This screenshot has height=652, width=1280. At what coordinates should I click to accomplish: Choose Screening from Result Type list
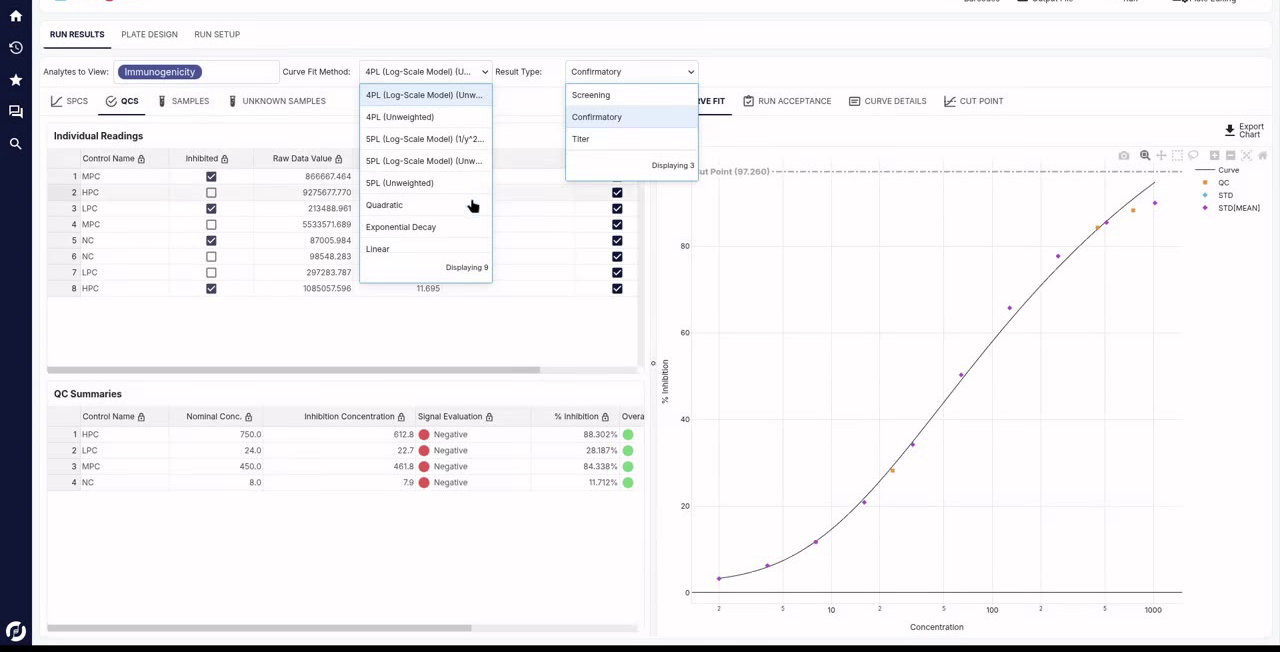click(x=631, y=95)
